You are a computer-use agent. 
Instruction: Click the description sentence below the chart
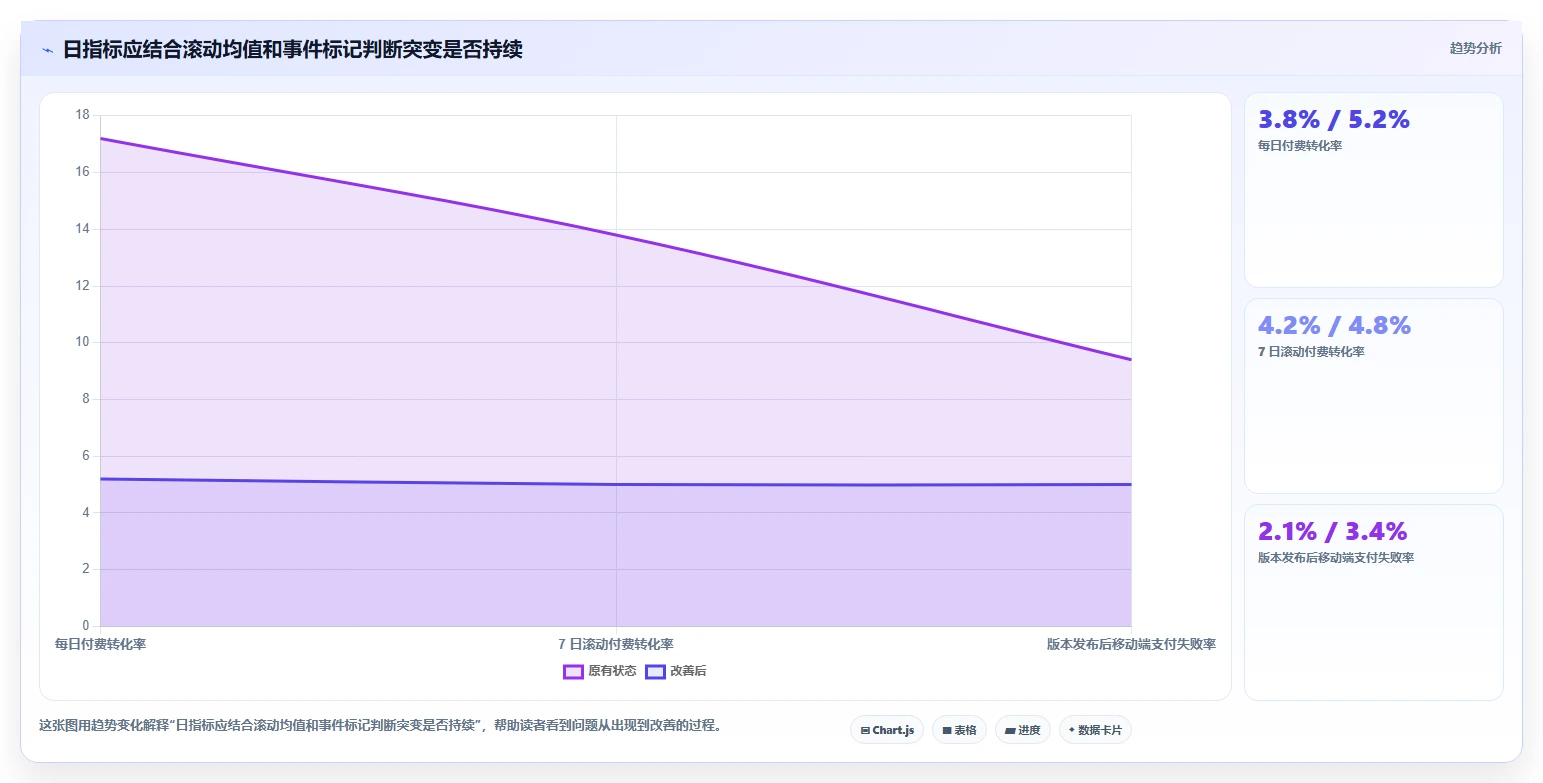click(x=380, y=726)
